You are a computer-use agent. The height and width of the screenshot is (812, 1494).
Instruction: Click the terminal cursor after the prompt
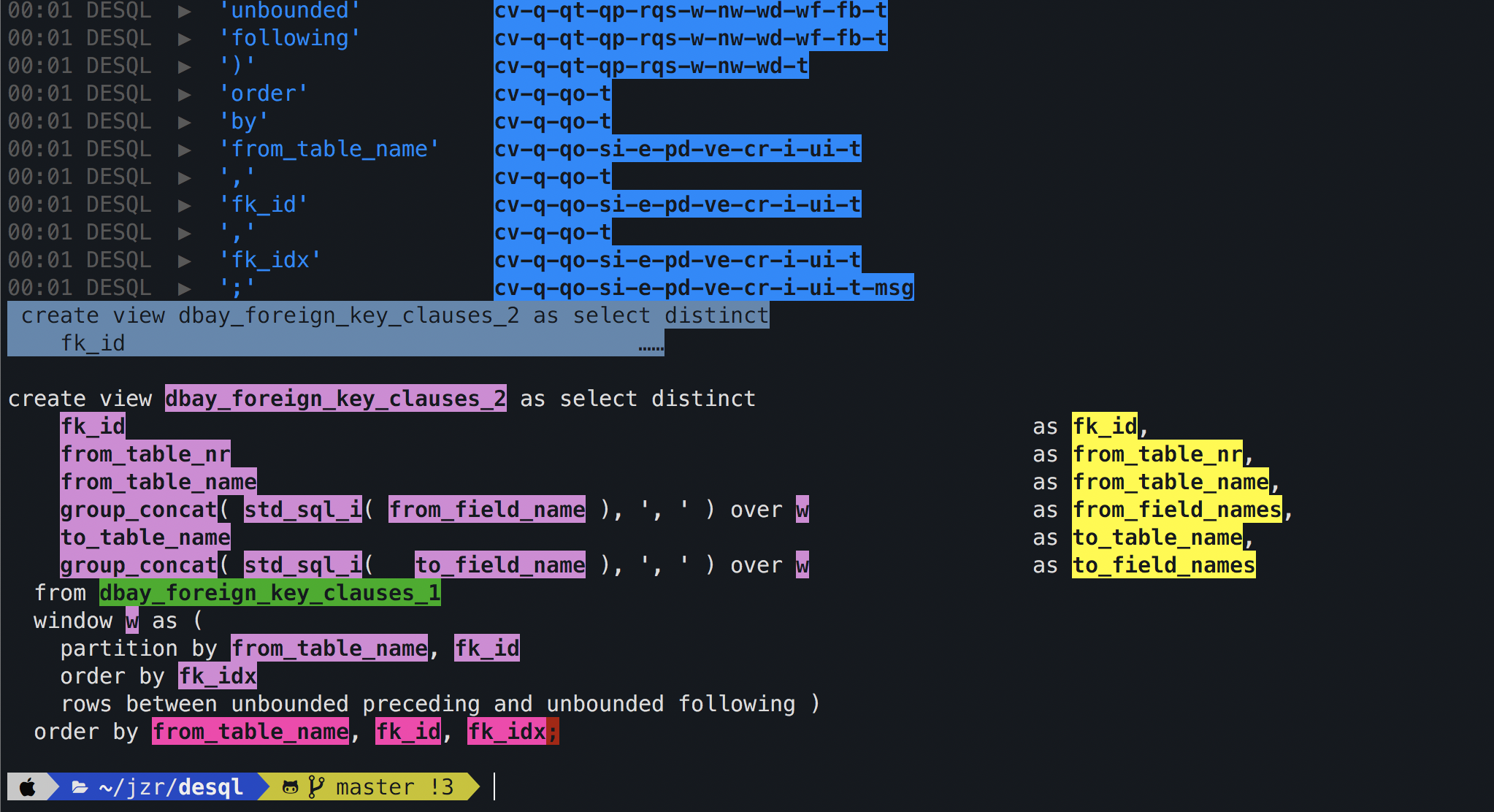[494, 787]
